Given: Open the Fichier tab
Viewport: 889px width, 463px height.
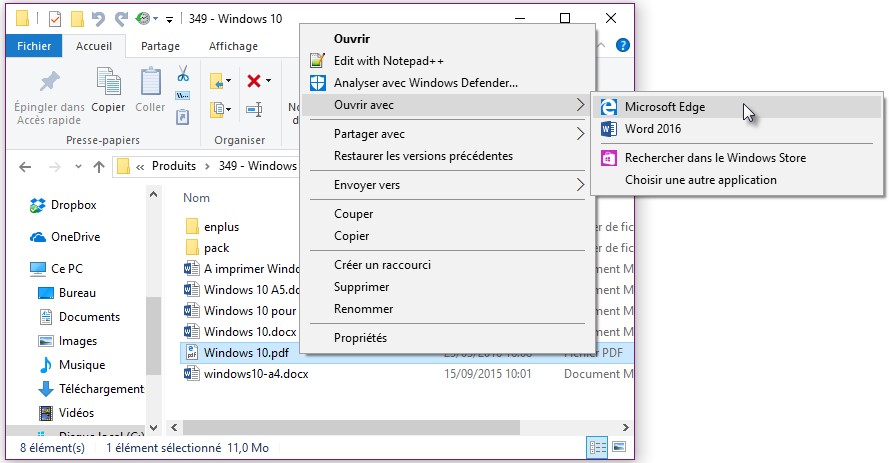Looking at the screenshot, I should coord(34,46).
